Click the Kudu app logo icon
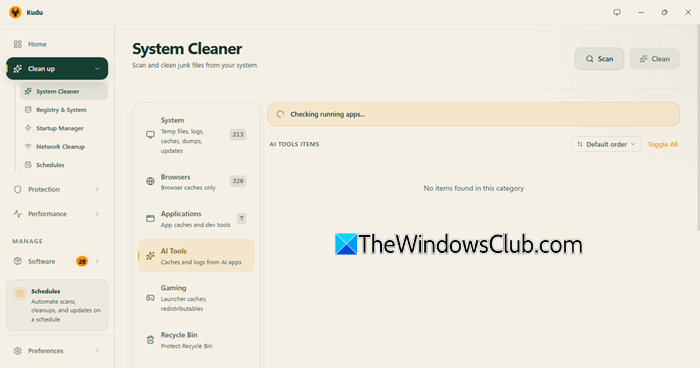This screenshot has width=700, height=369. pyautogui.click(x=15, y=12)
